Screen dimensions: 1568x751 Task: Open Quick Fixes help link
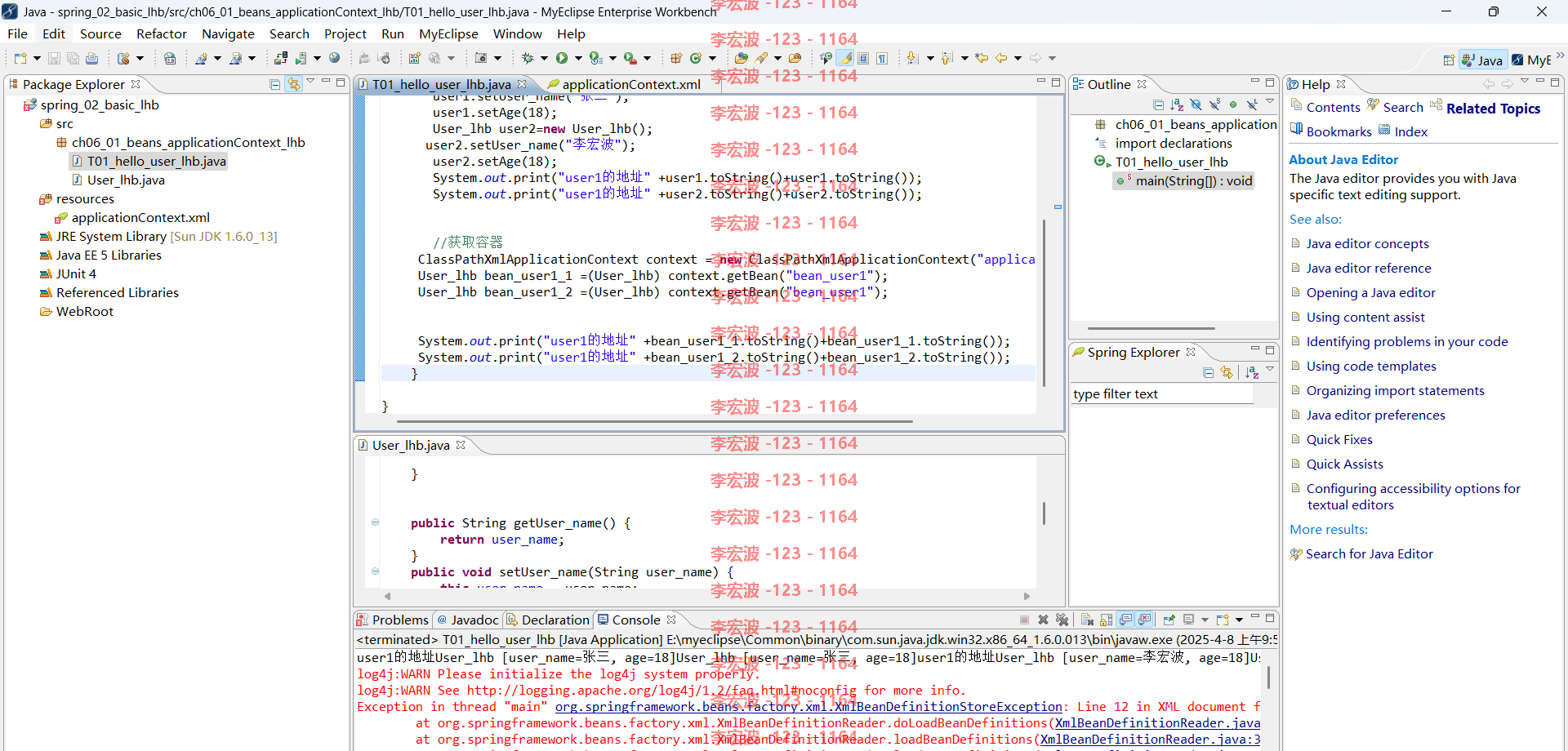(x=1339, y=439)
